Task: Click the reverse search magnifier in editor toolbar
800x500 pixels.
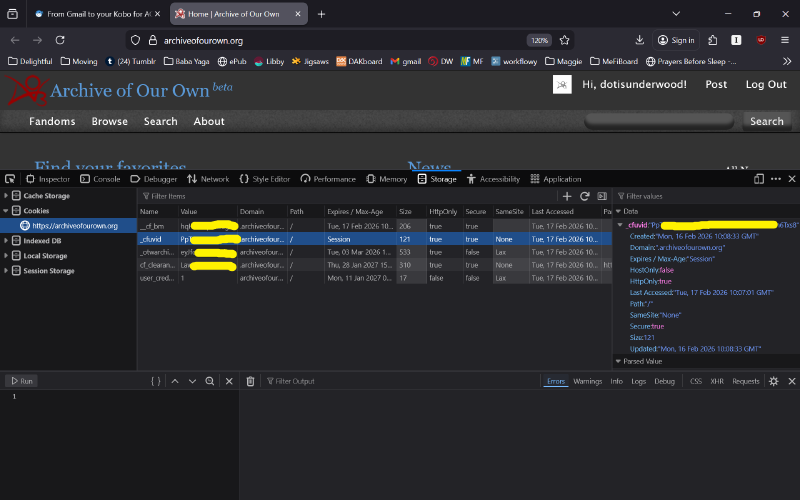Action: [x=209, y=381]
